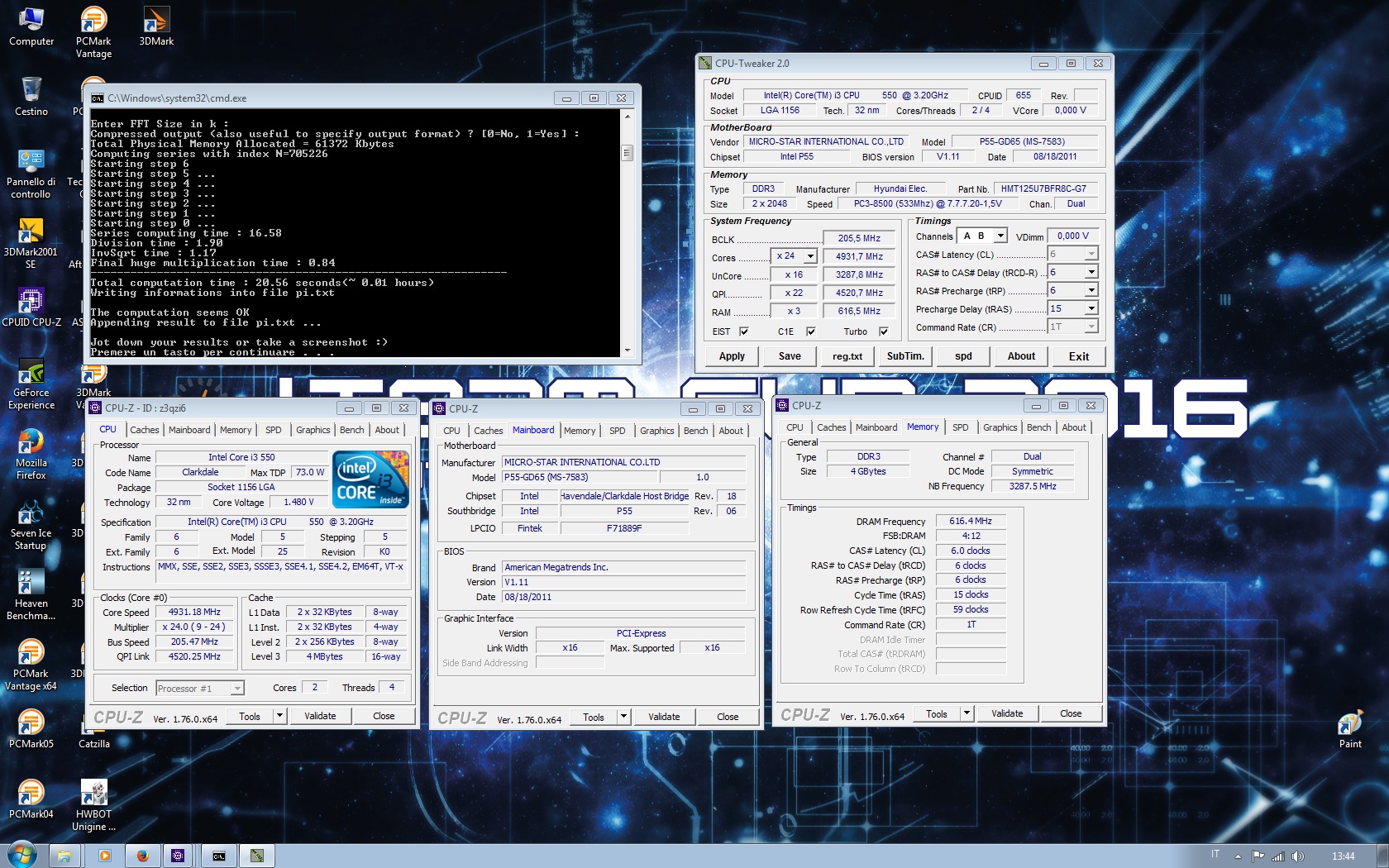Open Processor #1 selection dropdown
Screen dimensions: 1389x868
[236, 688]
